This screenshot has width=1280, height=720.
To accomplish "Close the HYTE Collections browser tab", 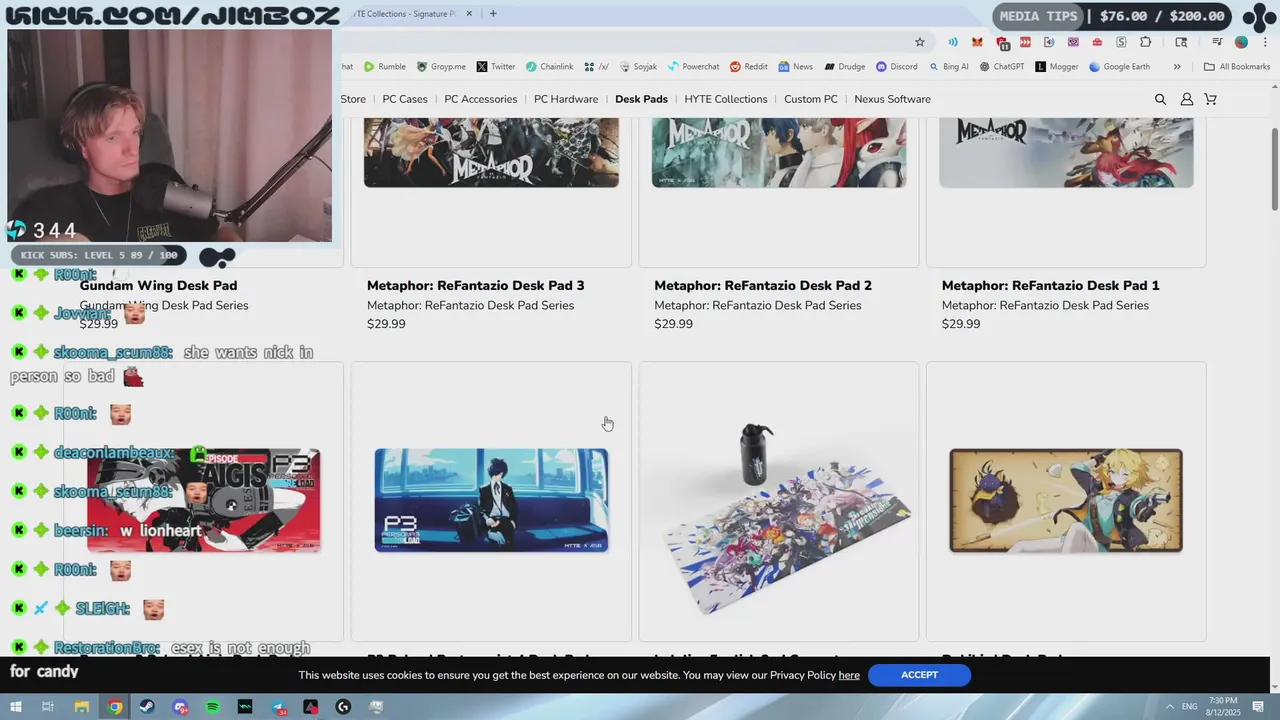I will (x=468, y=14).
